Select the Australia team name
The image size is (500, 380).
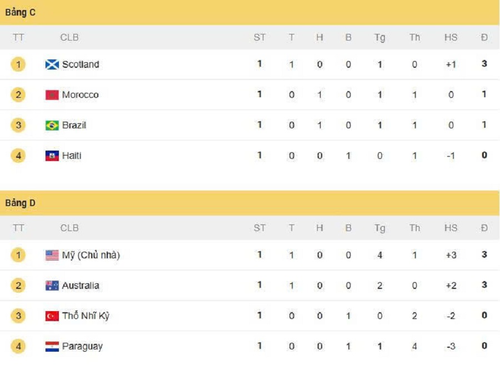pyautogui.click(x=81, y=286)
